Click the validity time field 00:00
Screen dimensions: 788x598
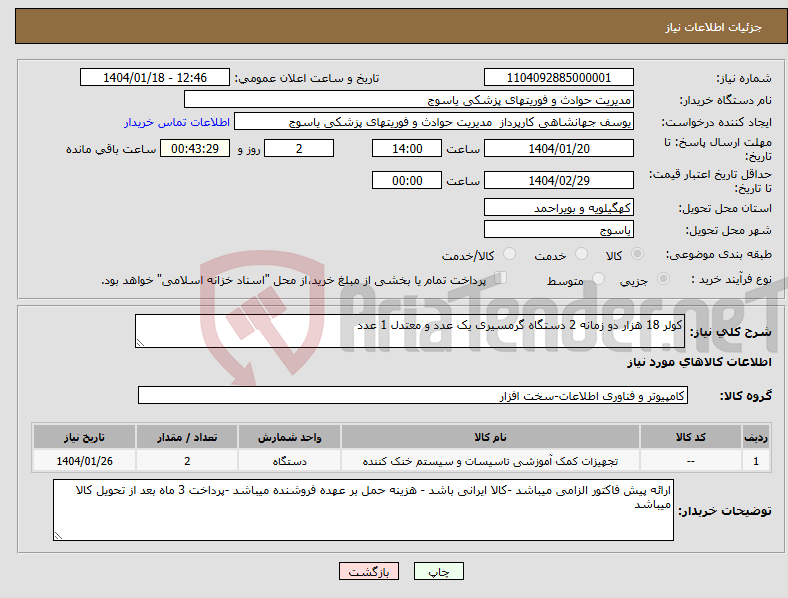(x=407, y=180)
